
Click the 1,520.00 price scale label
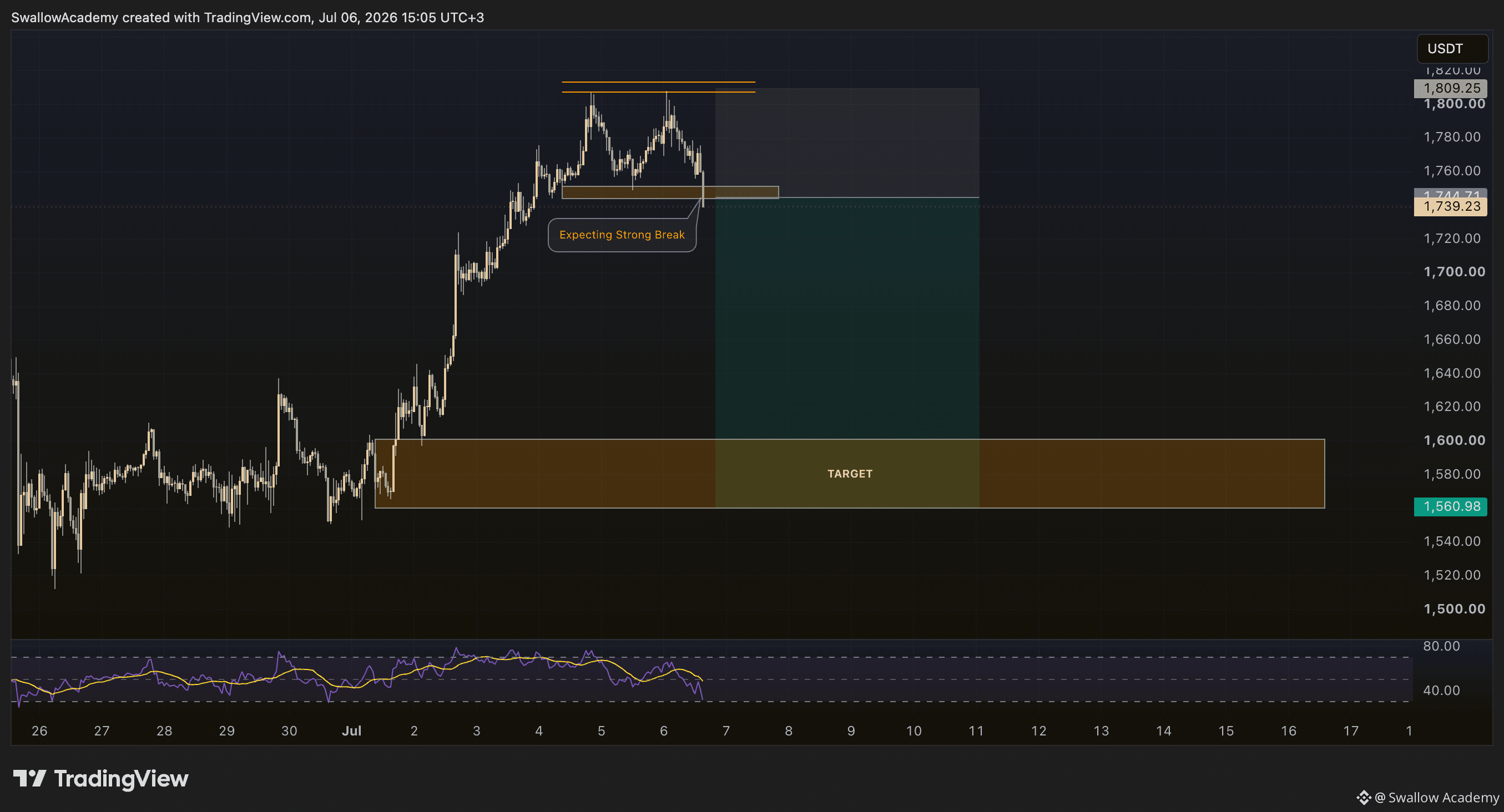click(x=1452, y=575)
